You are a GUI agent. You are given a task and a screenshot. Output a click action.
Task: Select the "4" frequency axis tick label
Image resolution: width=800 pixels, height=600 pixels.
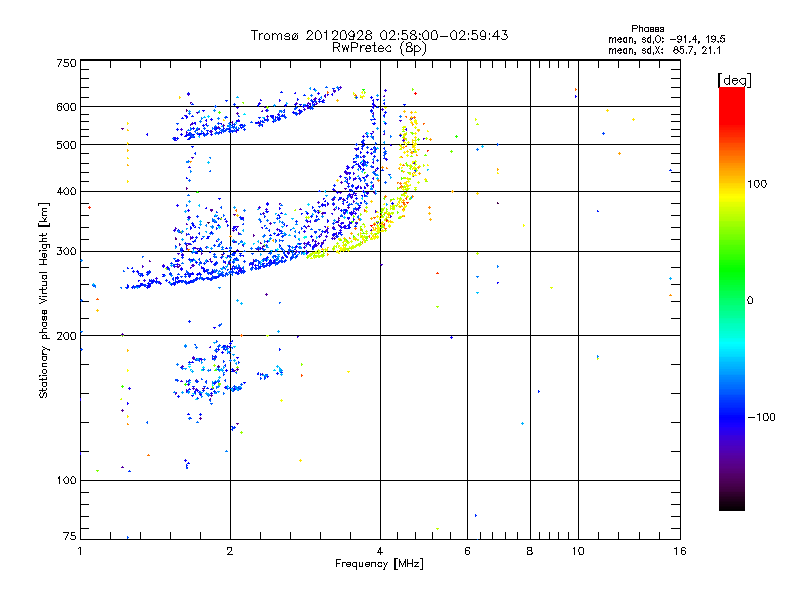380,551
